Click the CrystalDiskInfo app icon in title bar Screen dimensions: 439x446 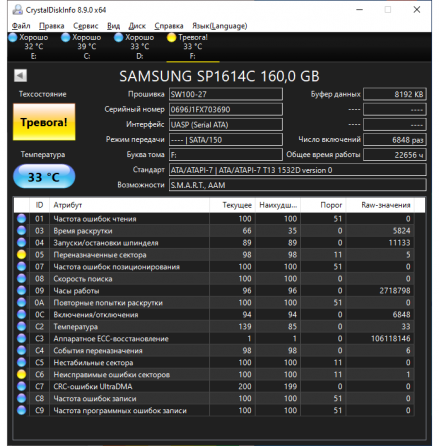click(17, 10)
